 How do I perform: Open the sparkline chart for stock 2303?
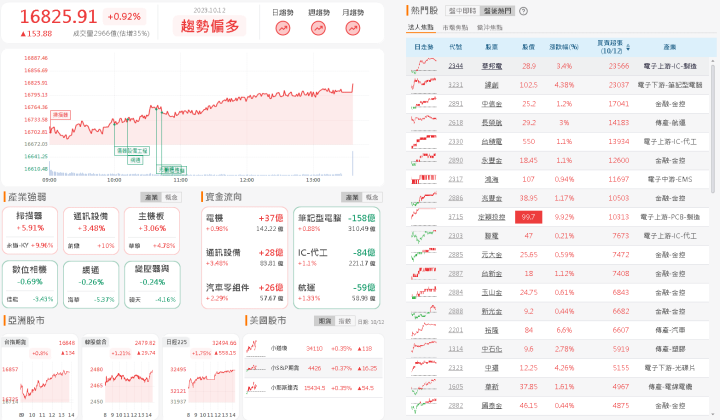(x=424, y=235)
